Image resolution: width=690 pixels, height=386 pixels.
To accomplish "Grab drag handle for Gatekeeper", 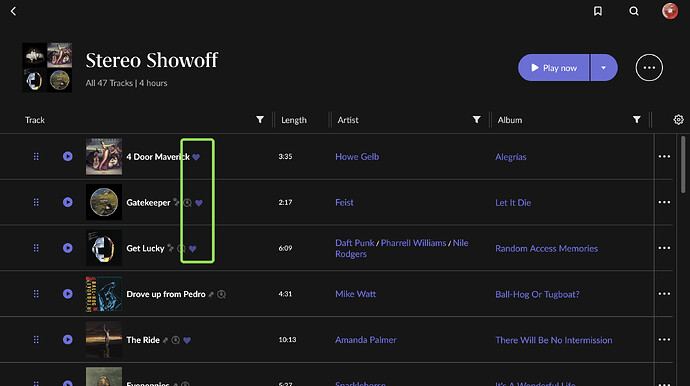I will point(36,202).
